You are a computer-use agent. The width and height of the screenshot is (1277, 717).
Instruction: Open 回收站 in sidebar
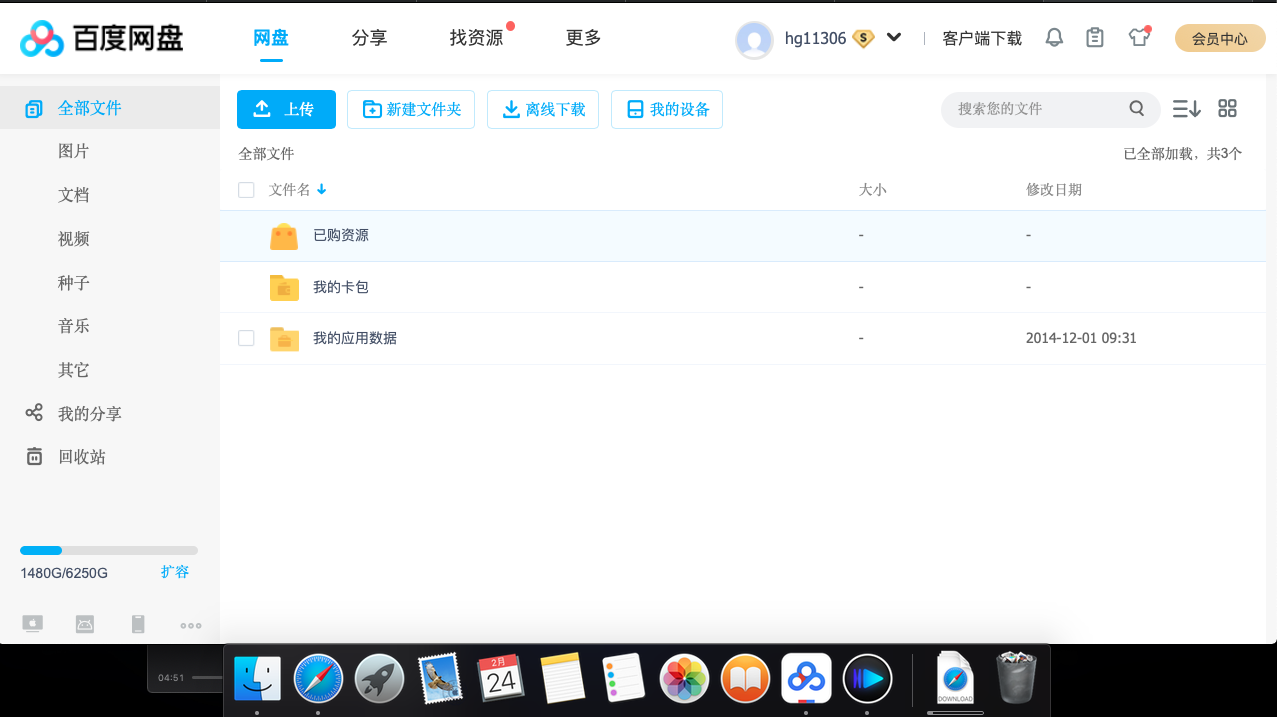click(82, 457)
